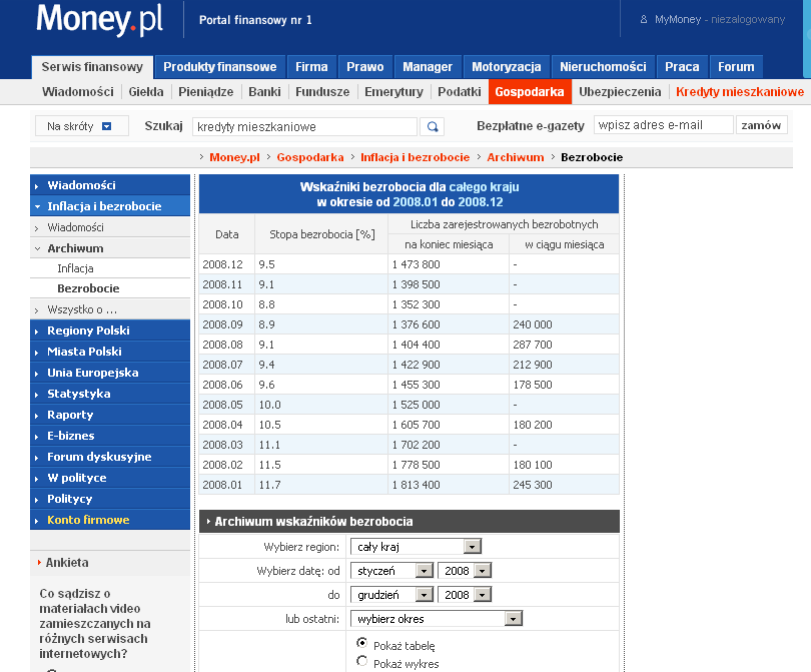Open Inflacja in sidebar
This screenshot has height=672, width=811.
110,268
